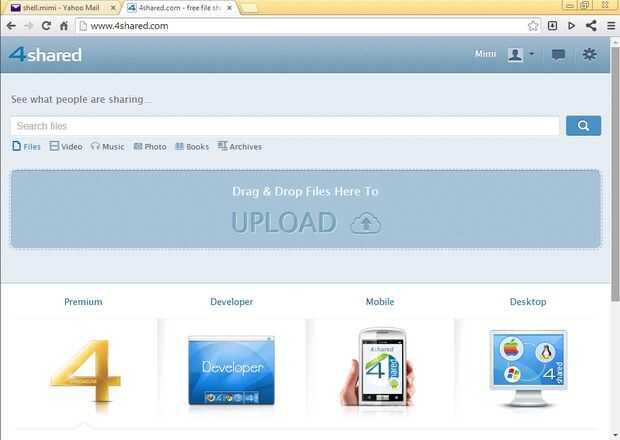Reload the 4shared page
Image resolution: width=620 pixels, height=440 pixels.
[46, 26]
